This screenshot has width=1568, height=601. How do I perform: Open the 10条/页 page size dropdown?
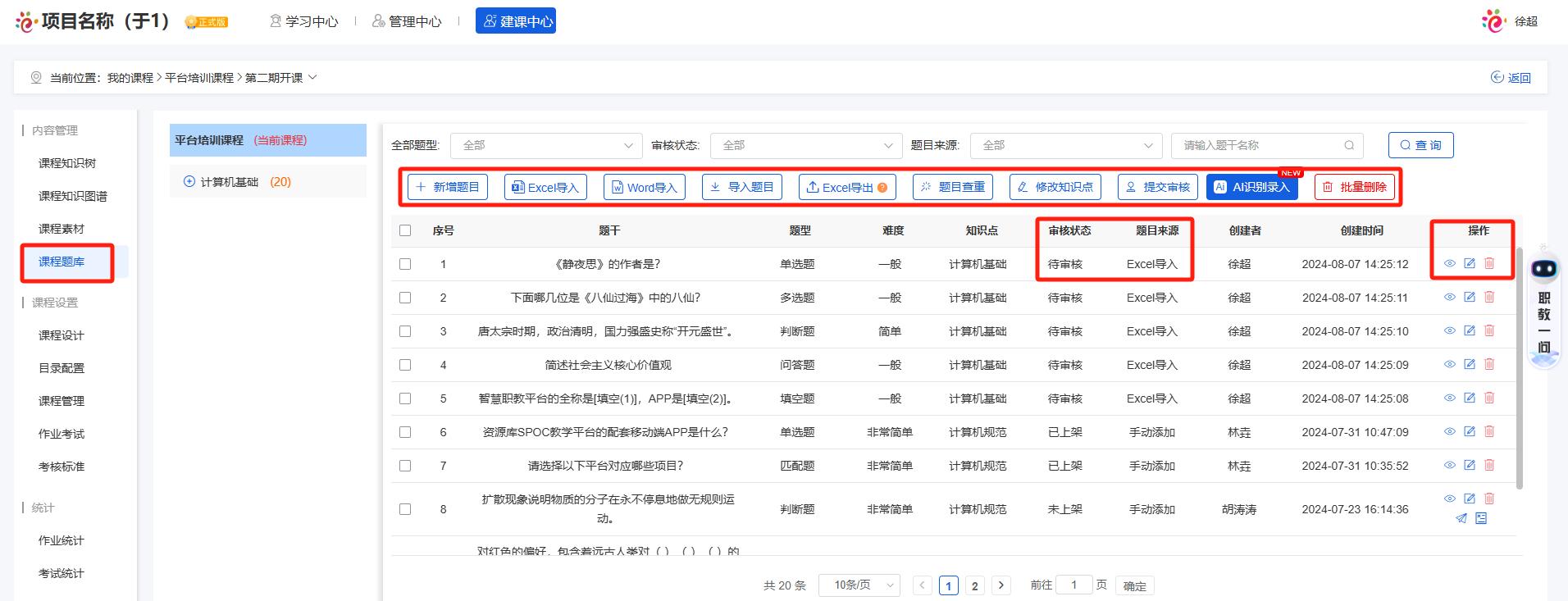(859, 585)
